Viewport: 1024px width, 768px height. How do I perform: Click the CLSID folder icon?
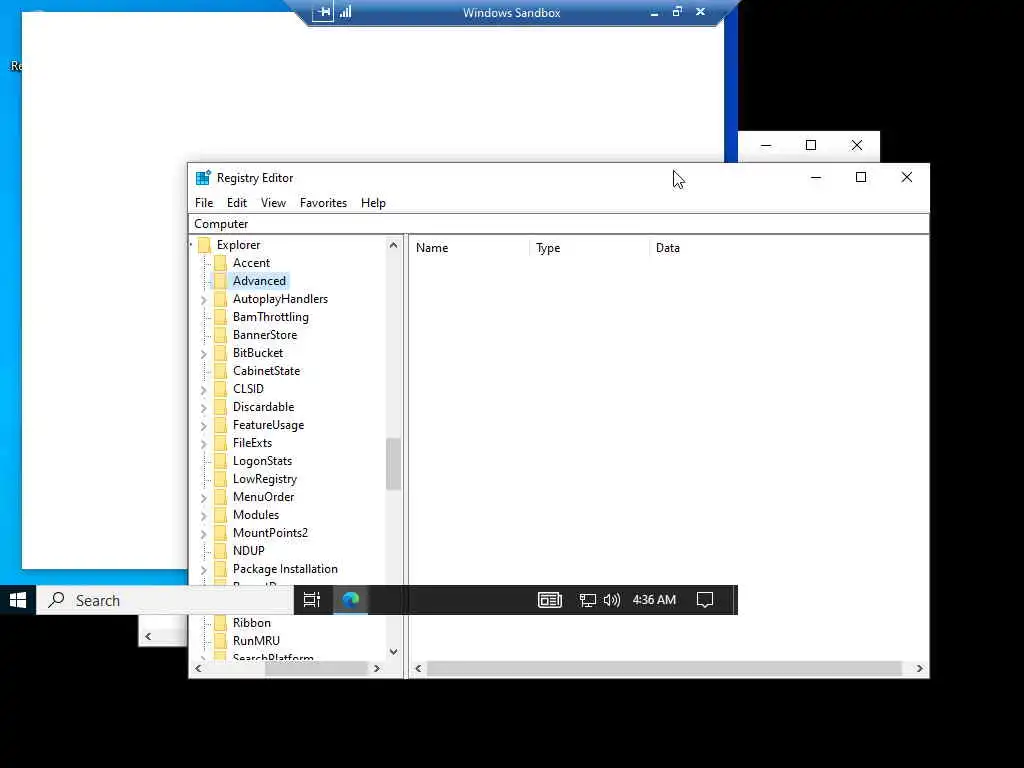coord(221,389)
